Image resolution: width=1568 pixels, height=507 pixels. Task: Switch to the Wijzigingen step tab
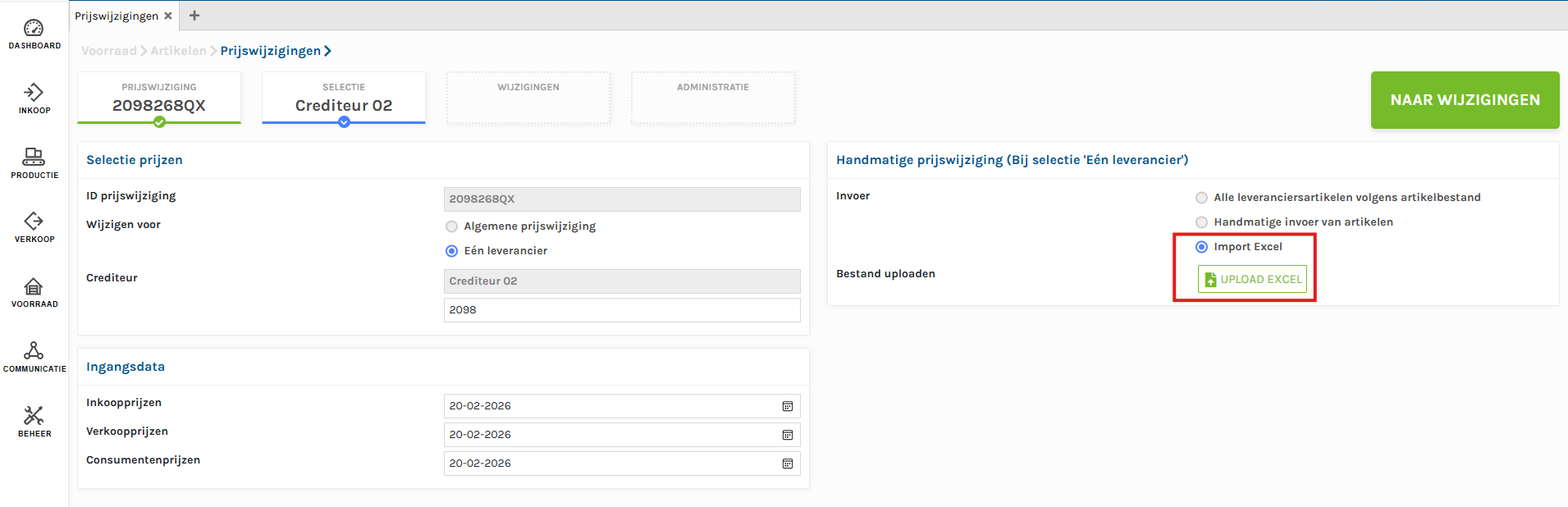pyautogui.click(x=528, y=98)
